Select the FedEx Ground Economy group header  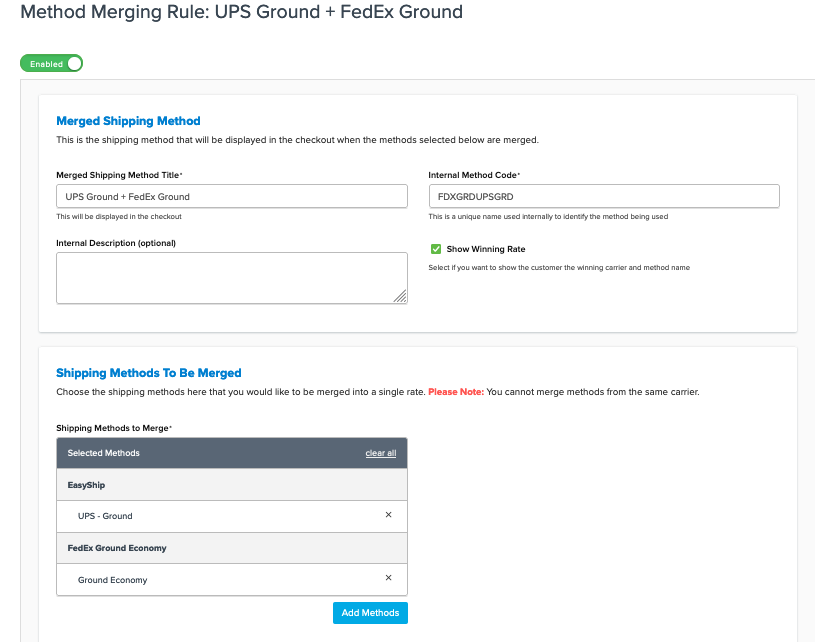(231, 548)
